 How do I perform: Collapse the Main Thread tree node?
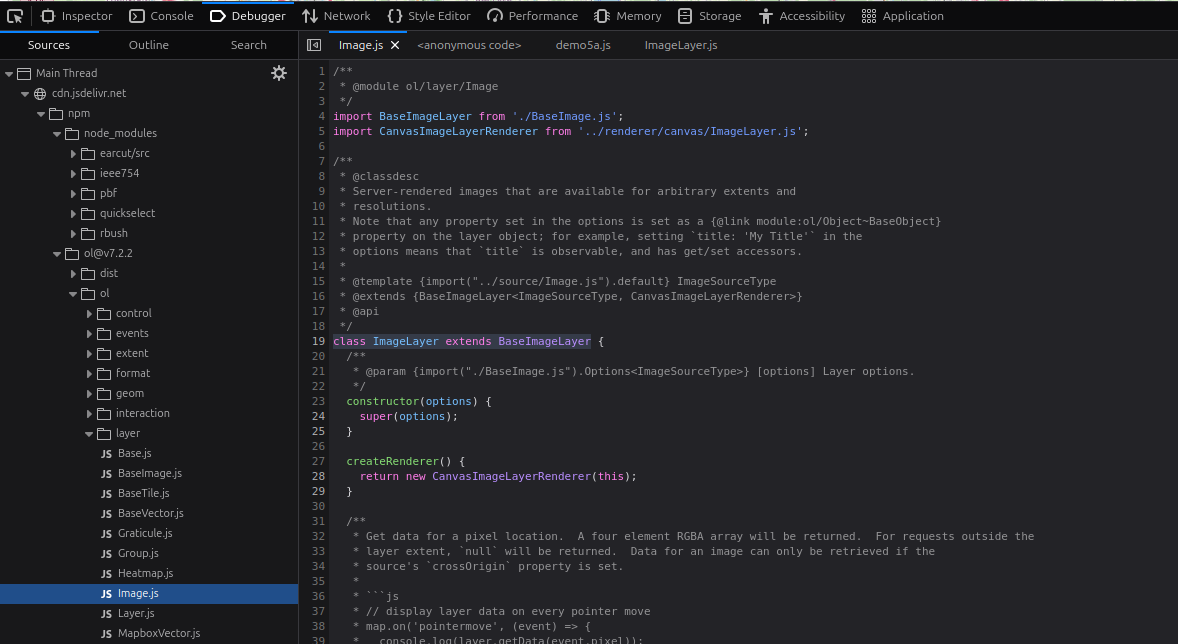[9, 74]
